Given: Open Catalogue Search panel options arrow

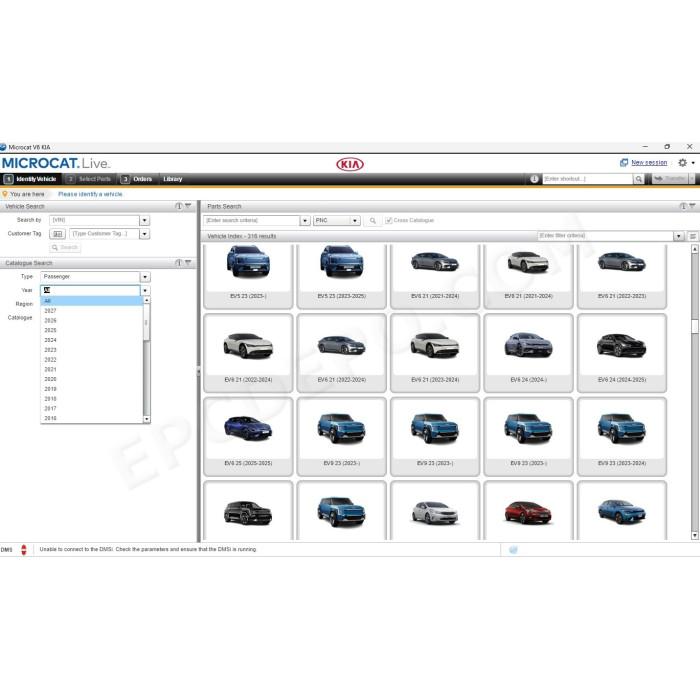Looking at the screenshot, I should [188, 262].
